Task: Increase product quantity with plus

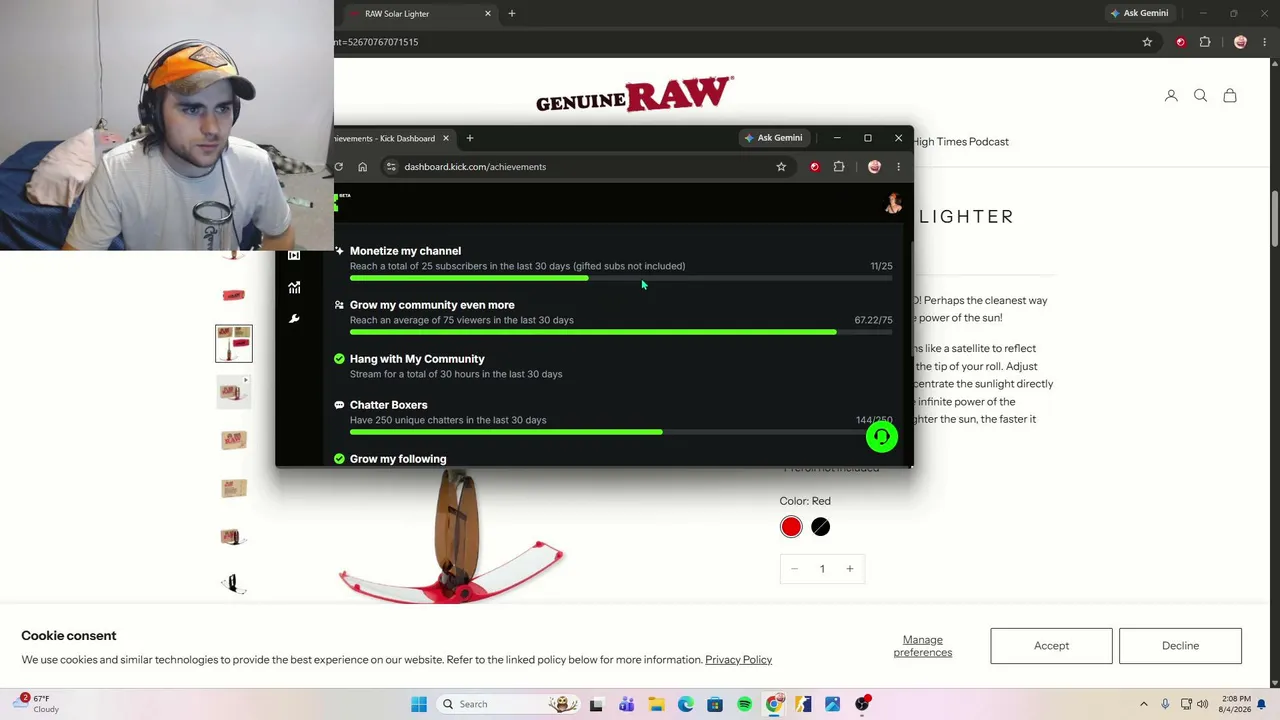Action: [850, 569]
